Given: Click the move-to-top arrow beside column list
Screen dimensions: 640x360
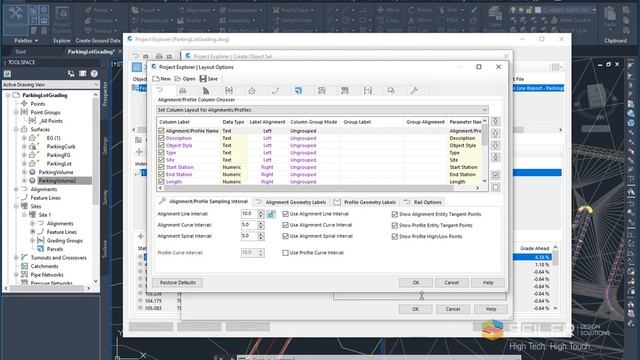Looking at the screenshot, I should (x=496, y=121).
